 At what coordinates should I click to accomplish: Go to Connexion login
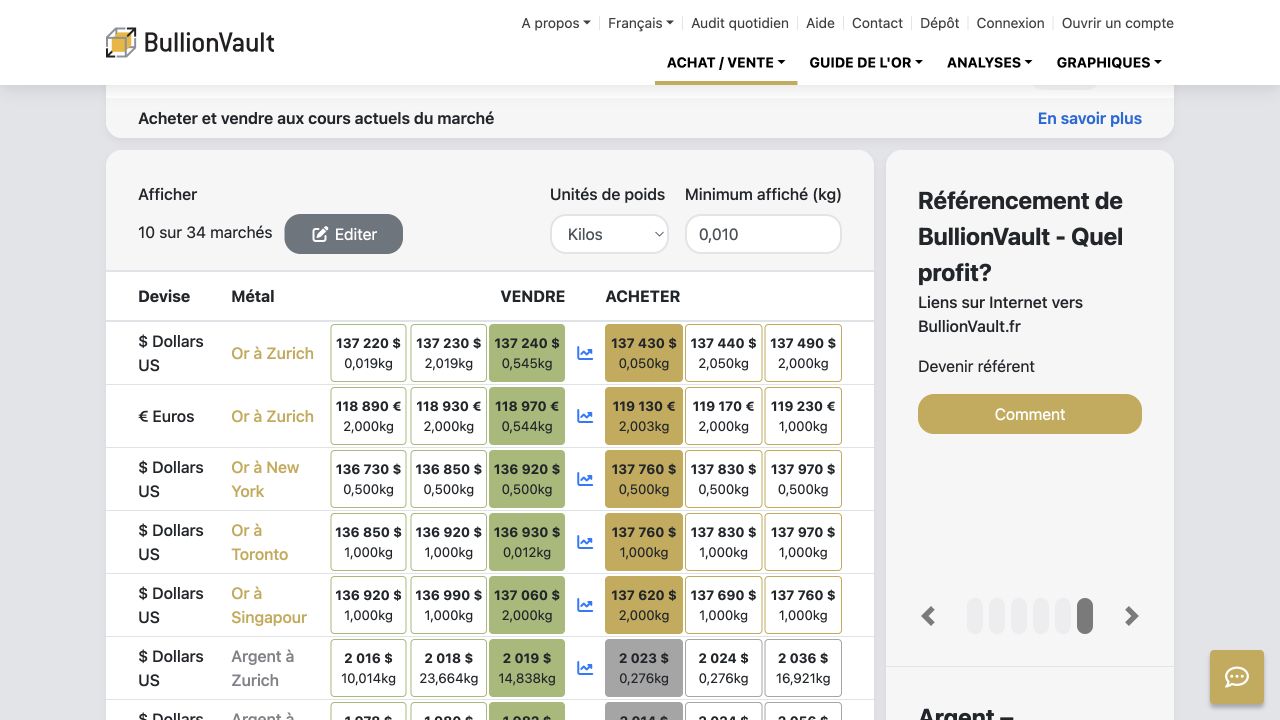tap(1010, 23)
